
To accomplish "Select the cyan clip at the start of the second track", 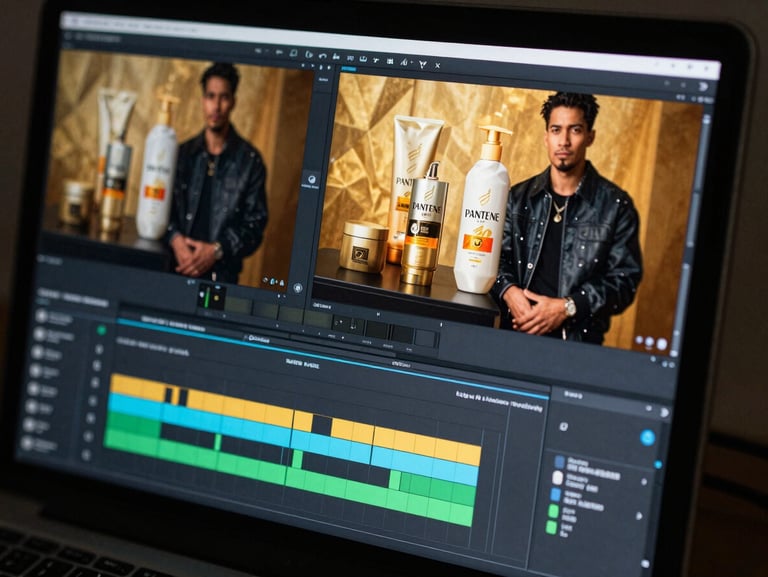I will click(135, 407).
